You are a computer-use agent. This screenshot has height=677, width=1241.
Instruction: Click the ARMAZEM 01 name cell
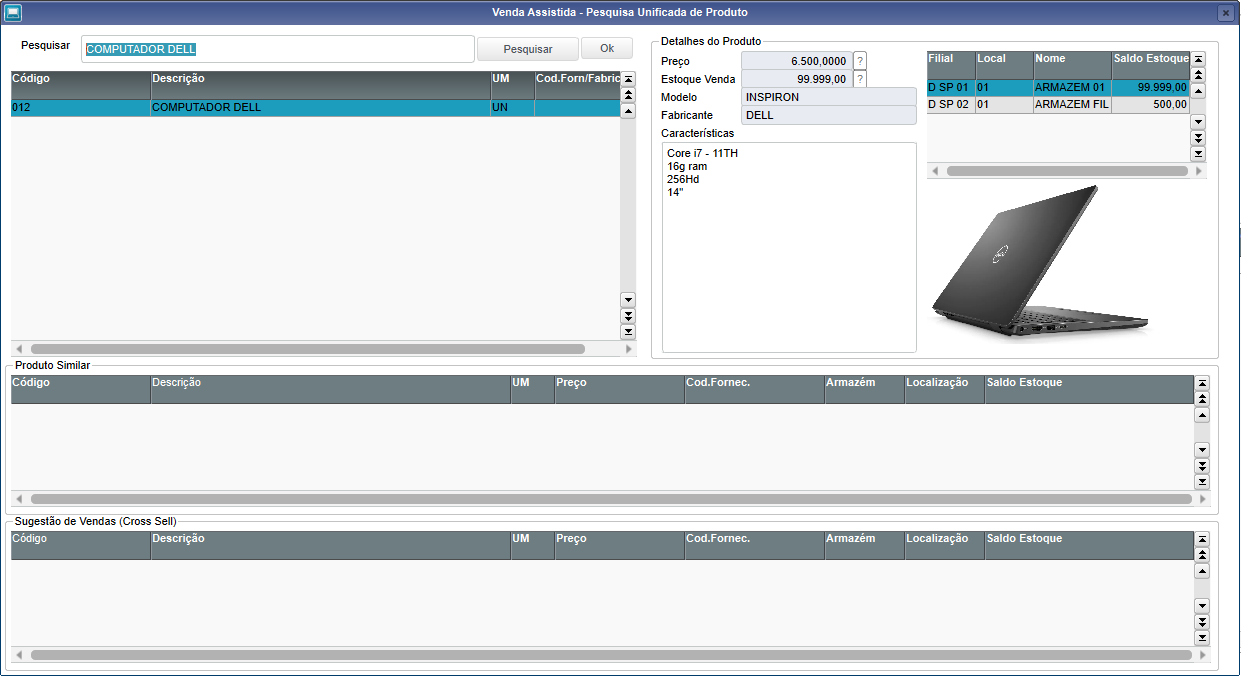(1072, 88)
